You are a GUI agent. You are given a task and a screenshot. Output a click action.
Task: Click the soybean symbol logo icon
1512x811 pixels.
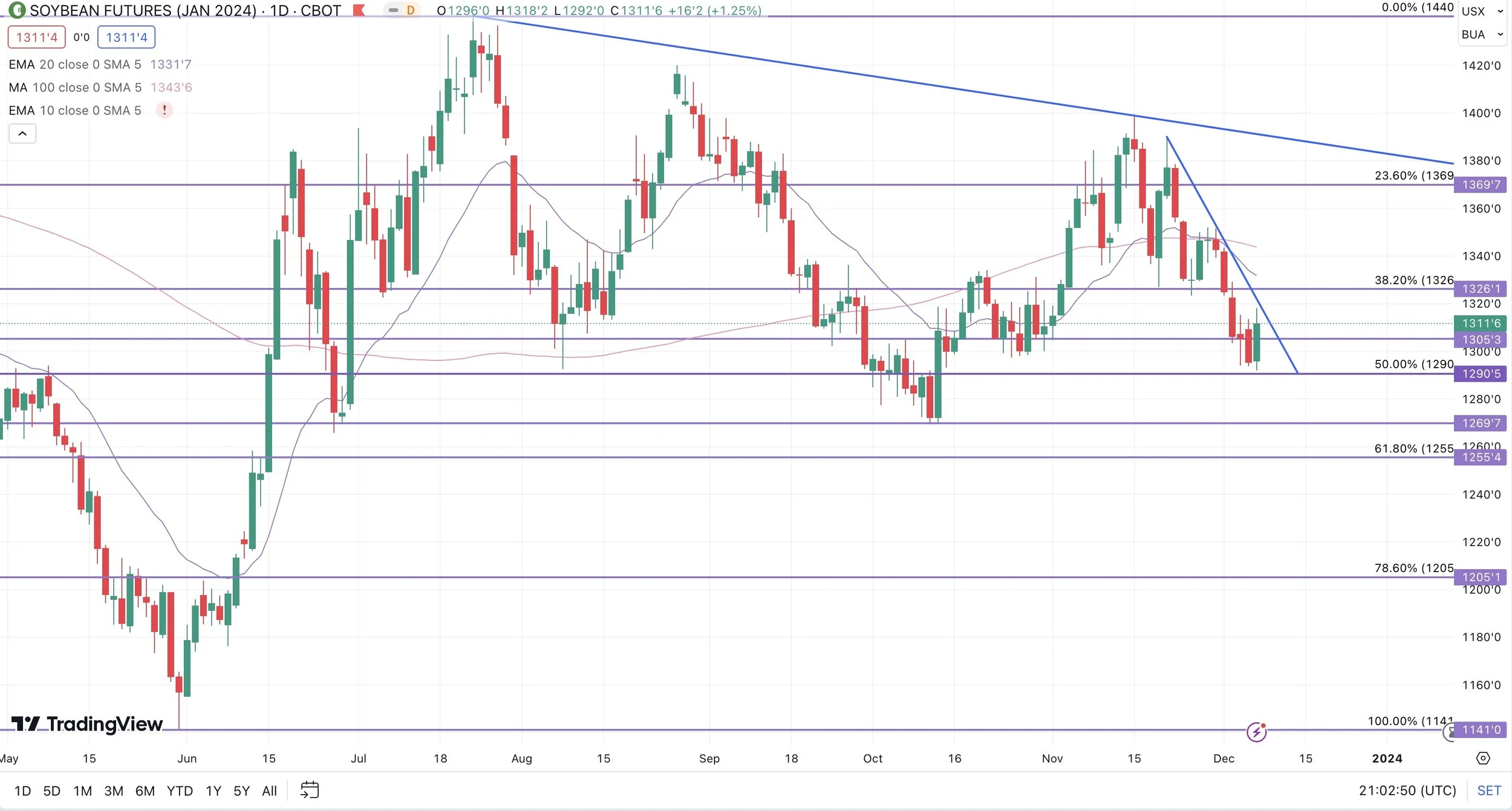point(17,10)
